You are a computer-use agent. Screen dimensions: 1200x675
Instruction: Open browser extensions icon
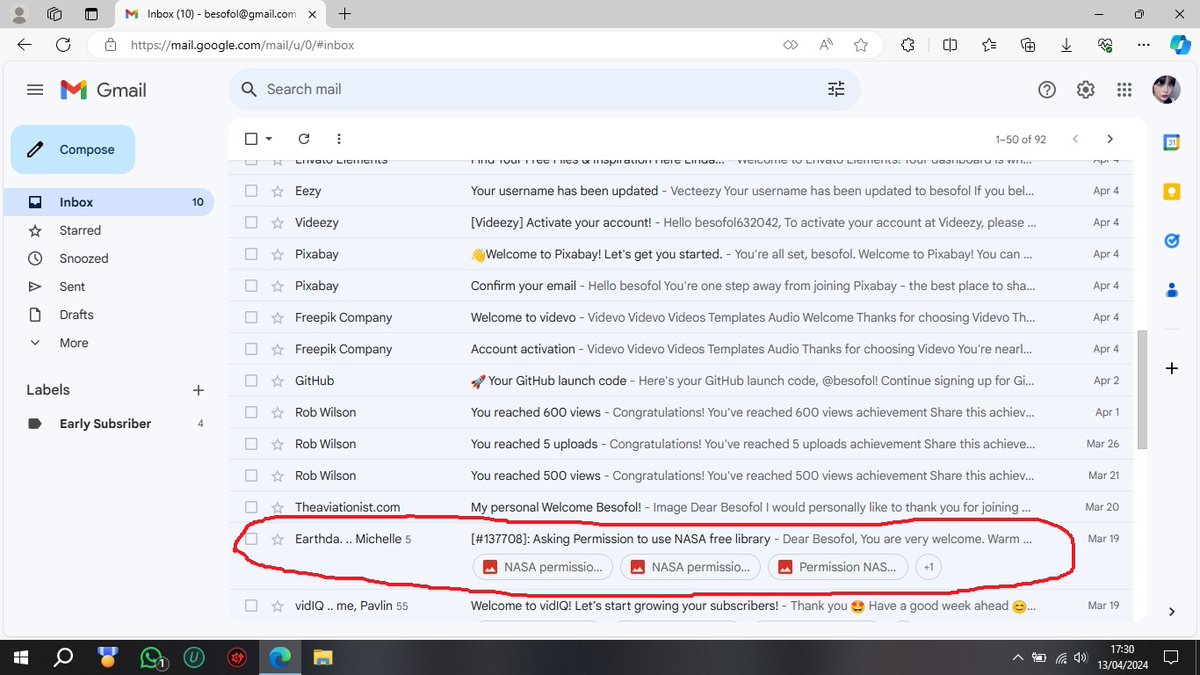tap(908, 45)
